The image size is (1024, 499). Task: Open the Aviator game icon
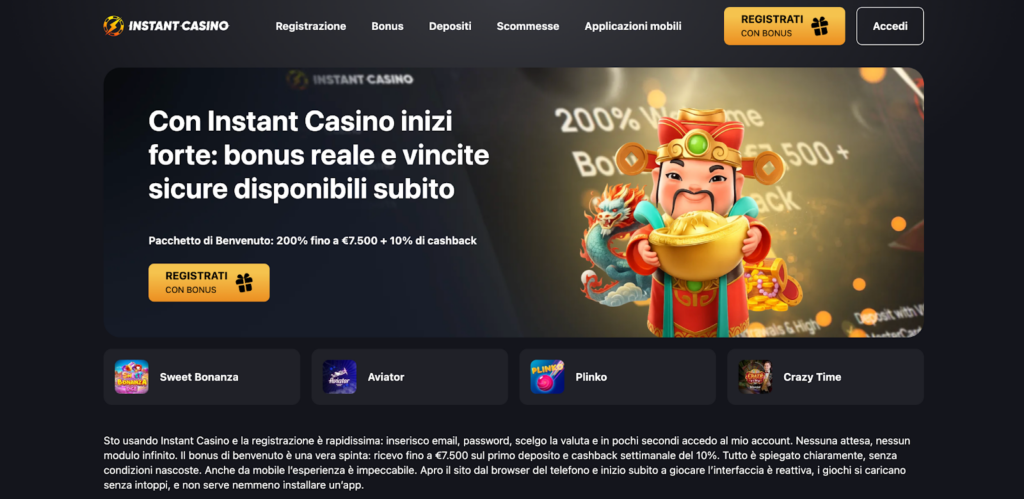click(x=340, y=377)
